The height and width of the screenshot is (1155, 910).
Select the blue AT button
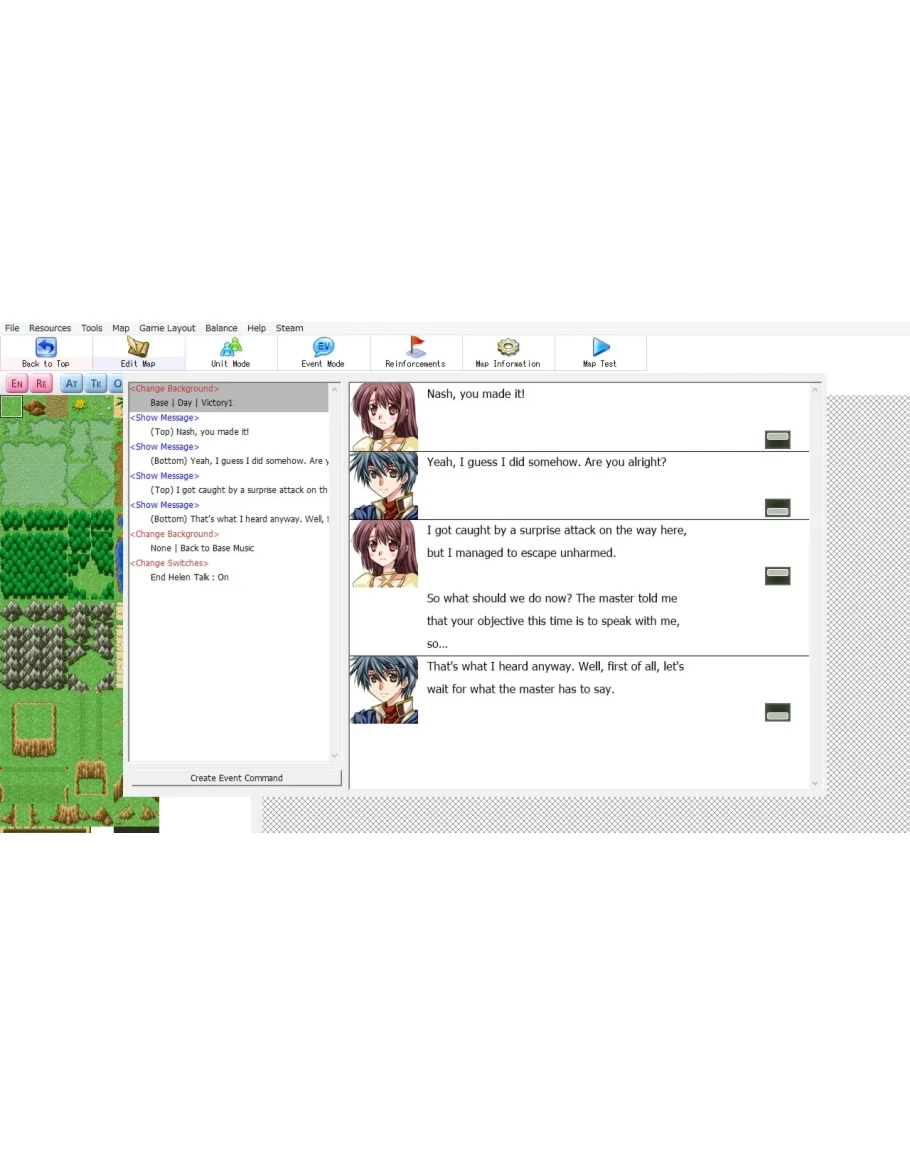71,384
